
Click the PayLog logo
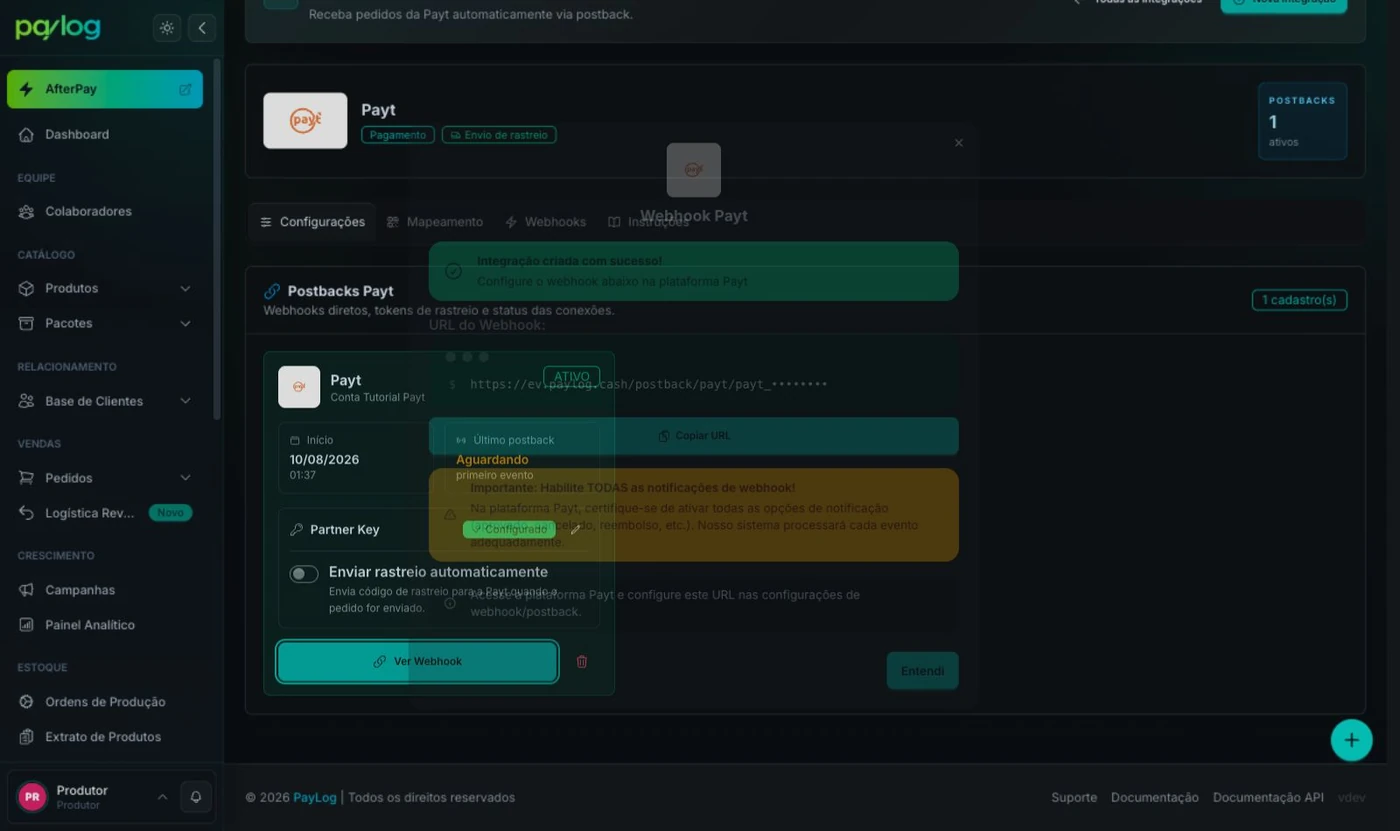pyautogui.click(x=58, y=27)
